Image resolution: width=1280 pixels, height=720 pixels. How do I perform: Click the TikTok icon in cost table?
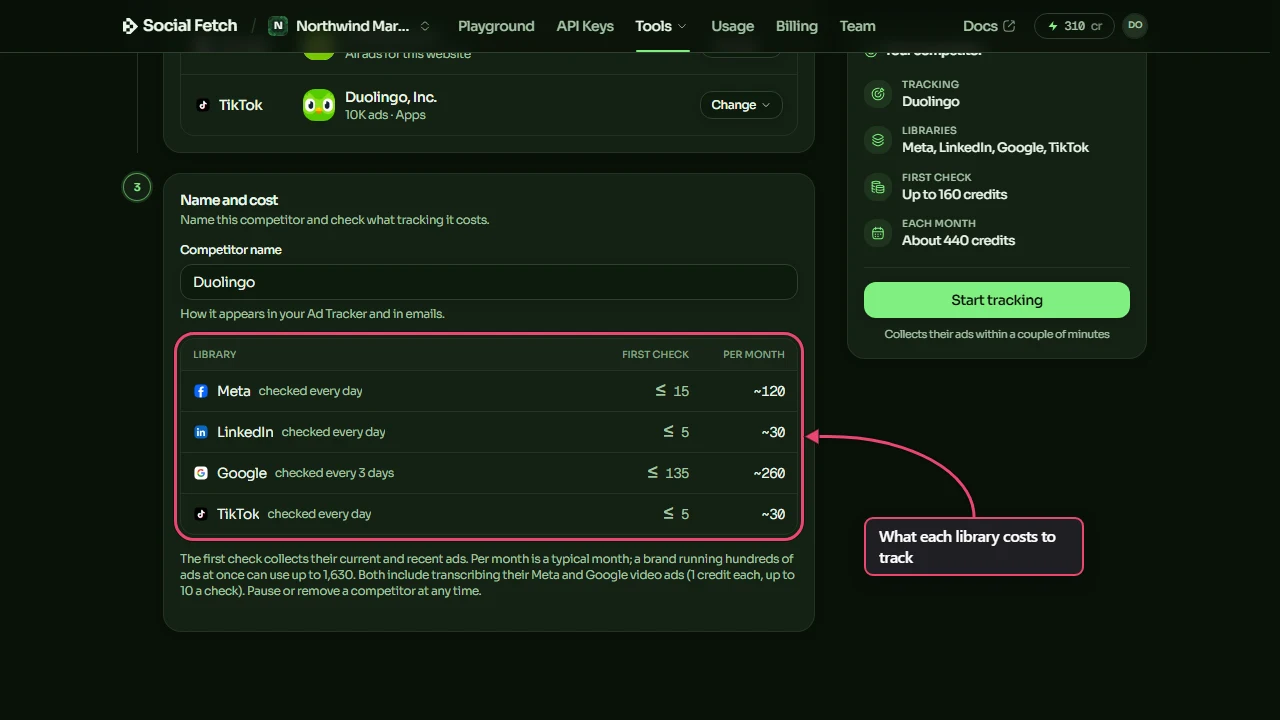pyautogui.click(x=201, y=514)
